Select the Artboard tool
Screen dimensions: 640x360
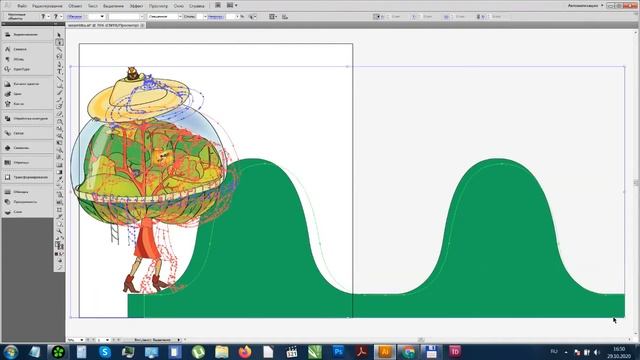pos(59,210)
